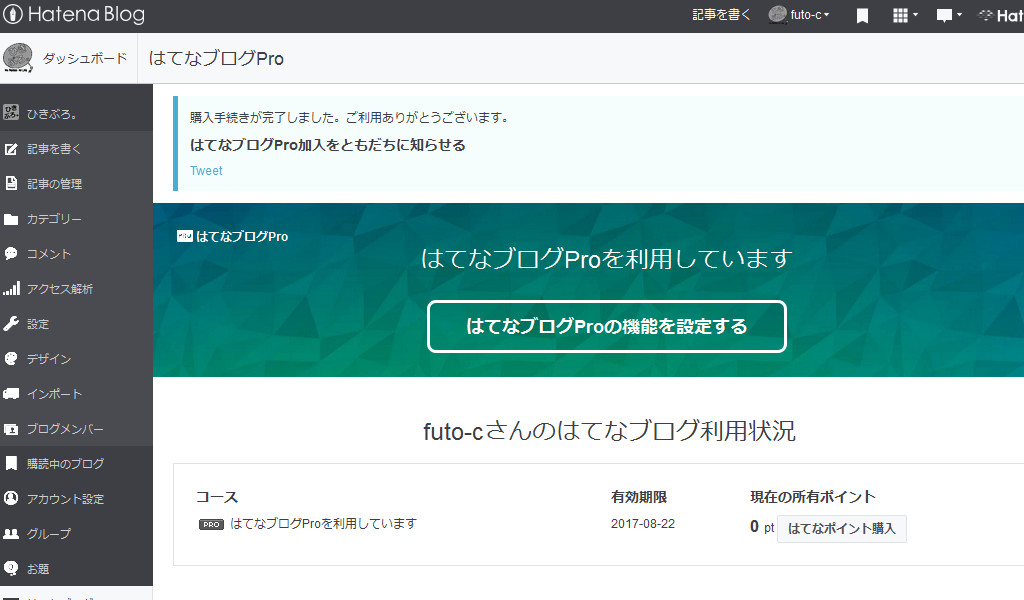Click the アカウント設定 user icon
1024x600 pixels.
(11, 498)
